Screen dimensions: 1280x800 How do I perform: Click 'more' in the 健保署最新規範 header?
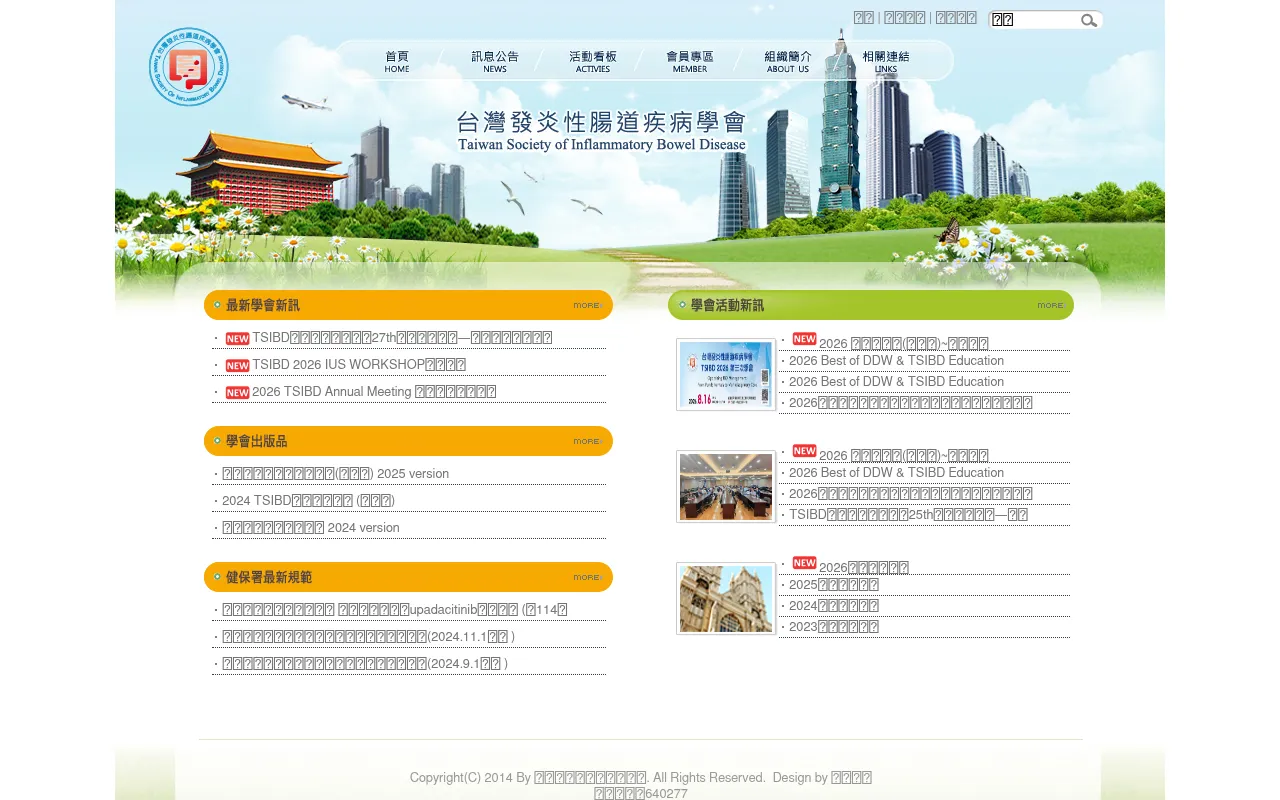(587, 577)
